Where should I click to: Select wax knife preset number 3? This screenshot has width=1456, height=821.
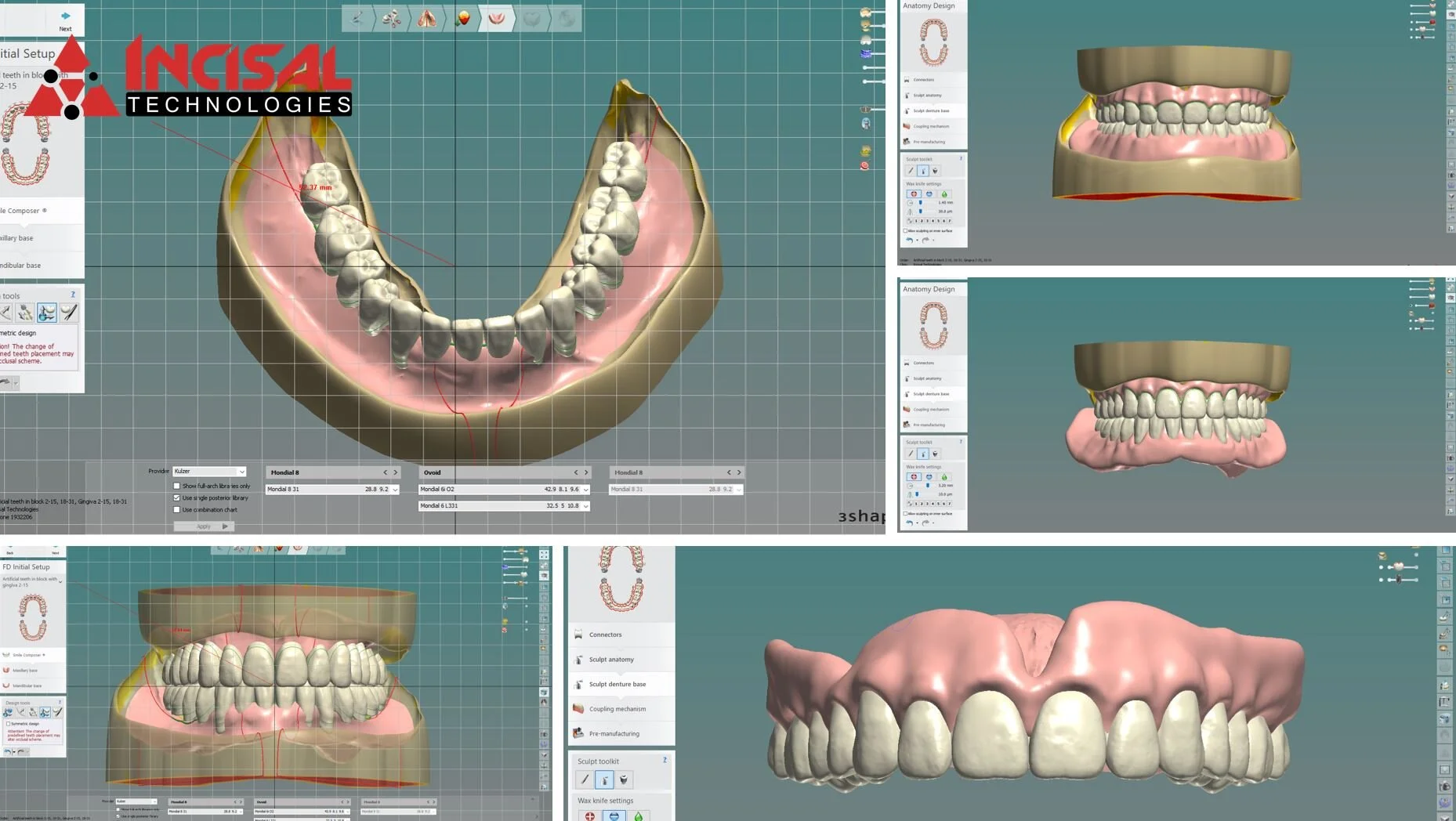click(926, 221)
